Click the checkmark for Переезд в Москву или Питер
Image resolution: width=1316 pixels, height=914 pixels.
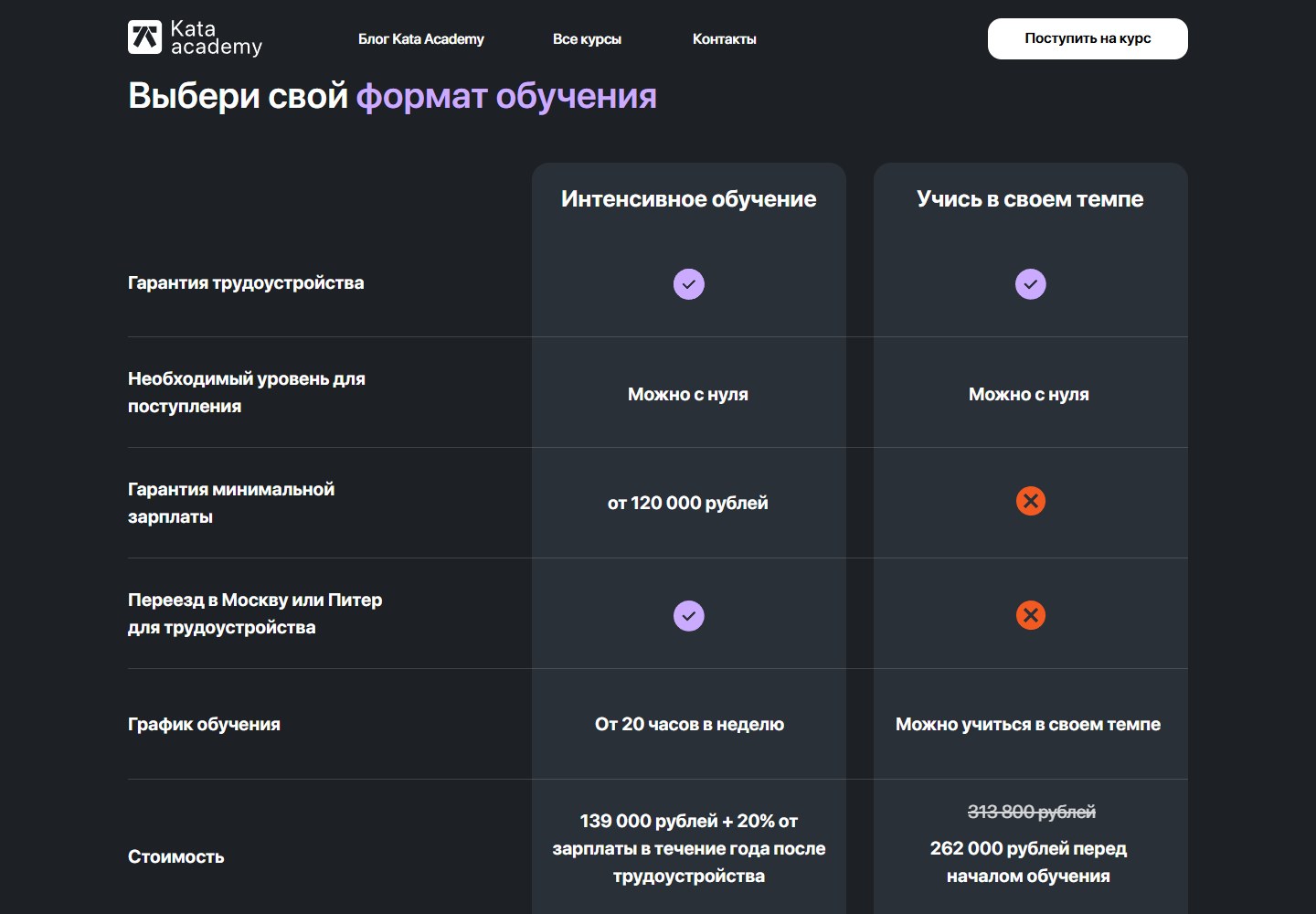click(689, 616)
